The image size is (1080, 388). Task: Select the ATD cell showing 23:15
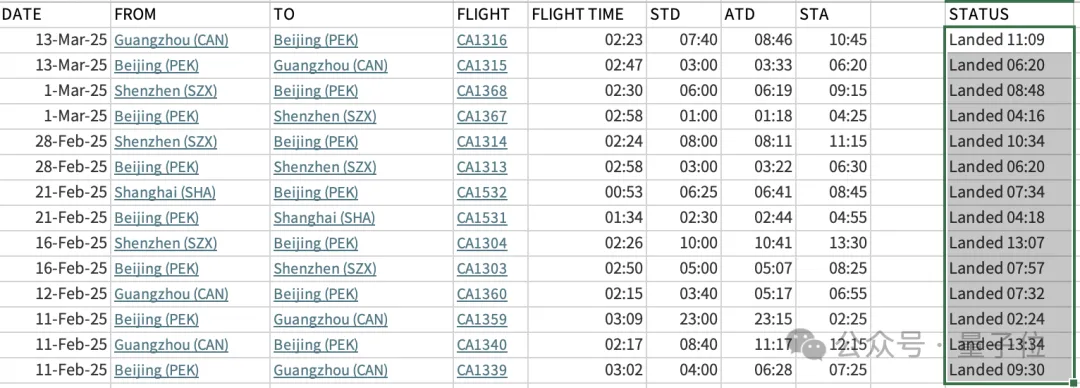758,320
